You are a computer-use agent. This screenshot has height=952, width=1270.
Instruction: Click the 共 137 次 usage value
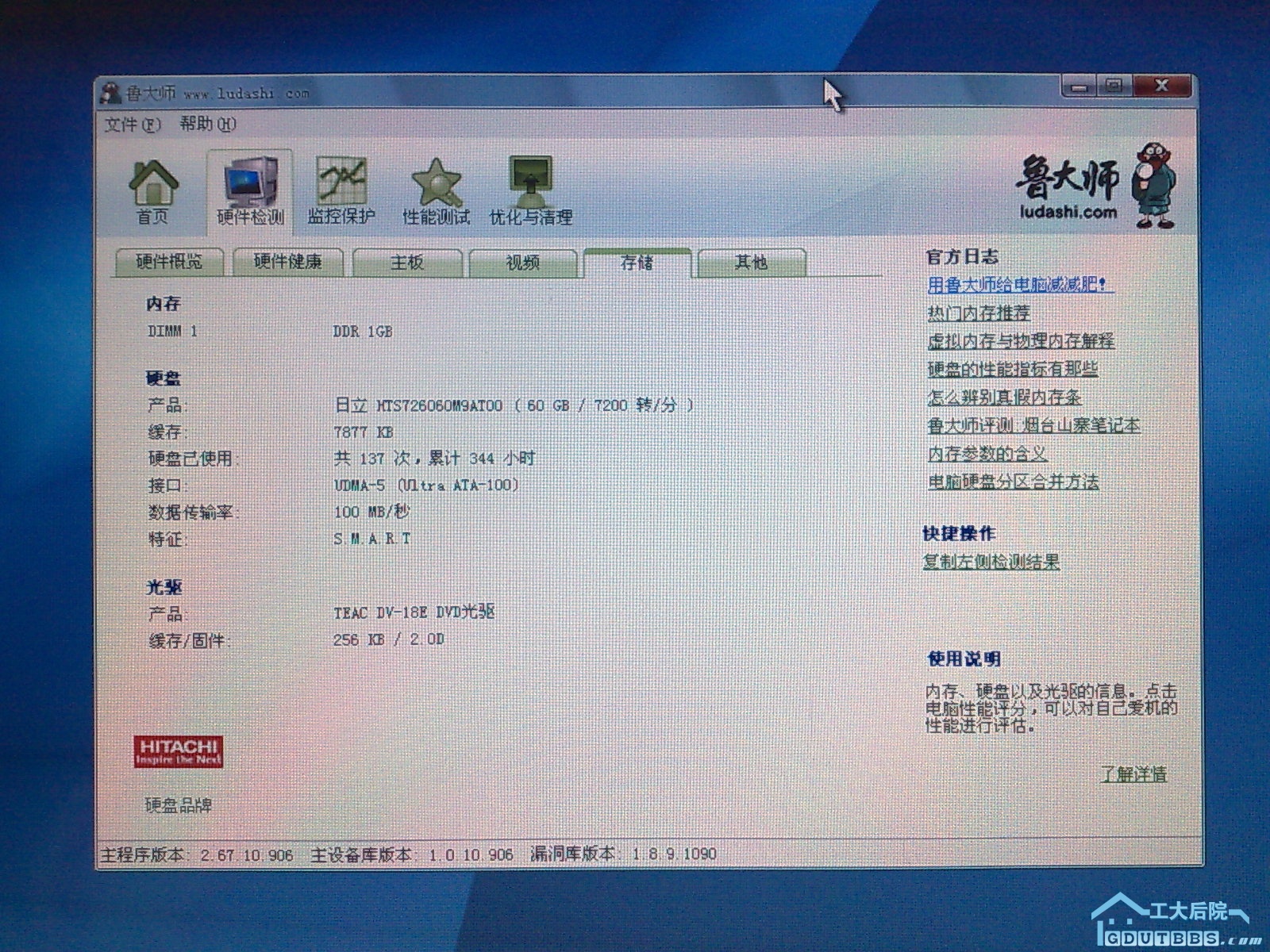pos(434,459)
